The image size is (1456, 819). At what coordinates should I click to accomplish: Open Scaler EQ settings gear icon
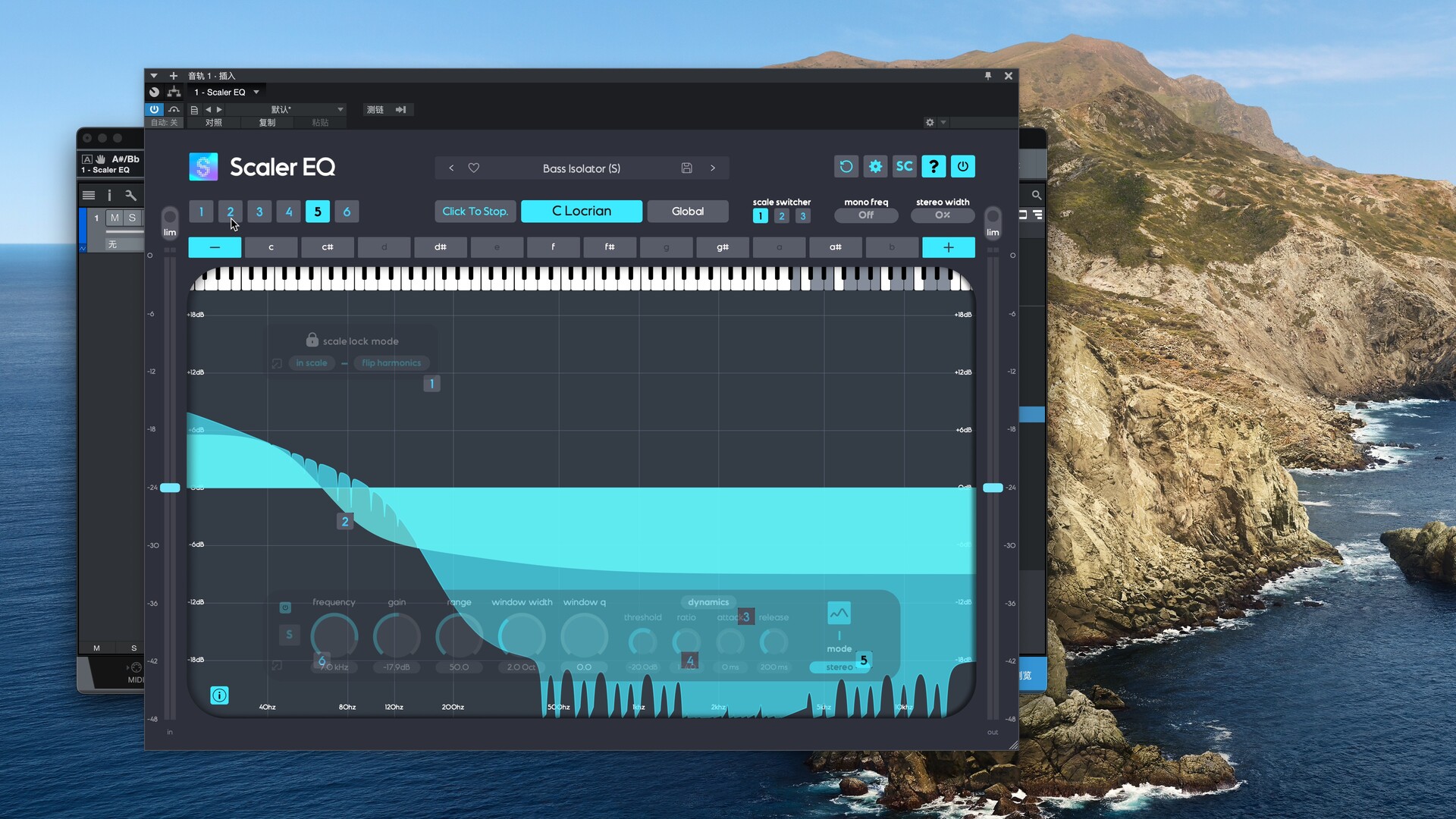point(875,166)
